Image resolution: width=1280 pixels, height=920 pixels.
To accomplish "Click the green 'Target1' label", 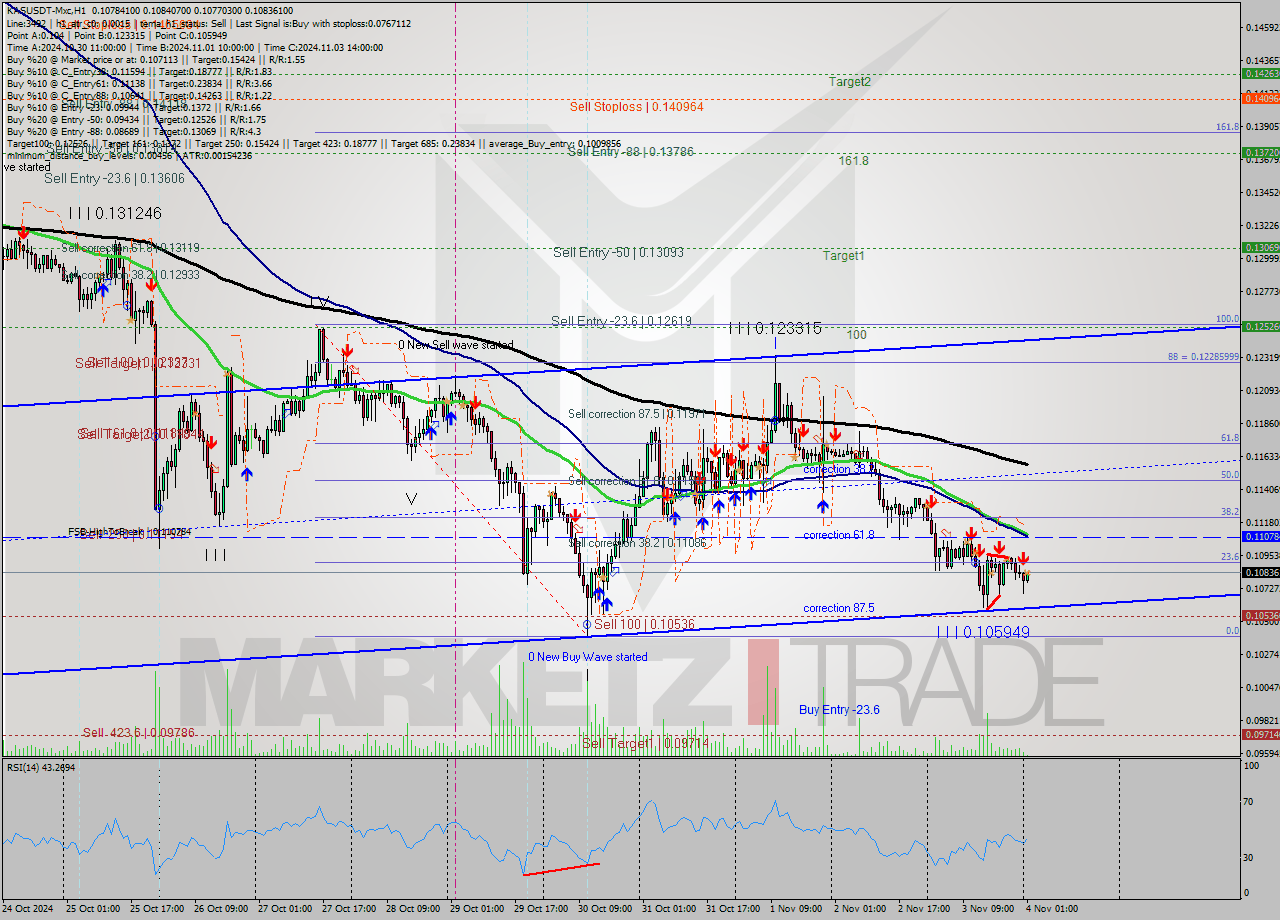I will [843, 256].
